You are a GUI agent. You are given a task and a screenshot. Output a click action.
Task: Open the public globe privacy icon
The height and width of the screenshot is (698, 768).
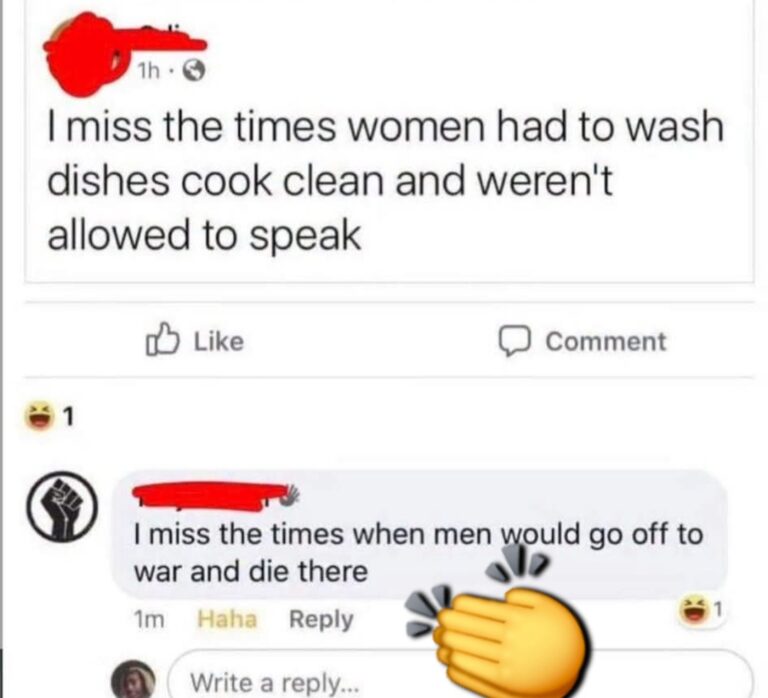click(194, 72)
